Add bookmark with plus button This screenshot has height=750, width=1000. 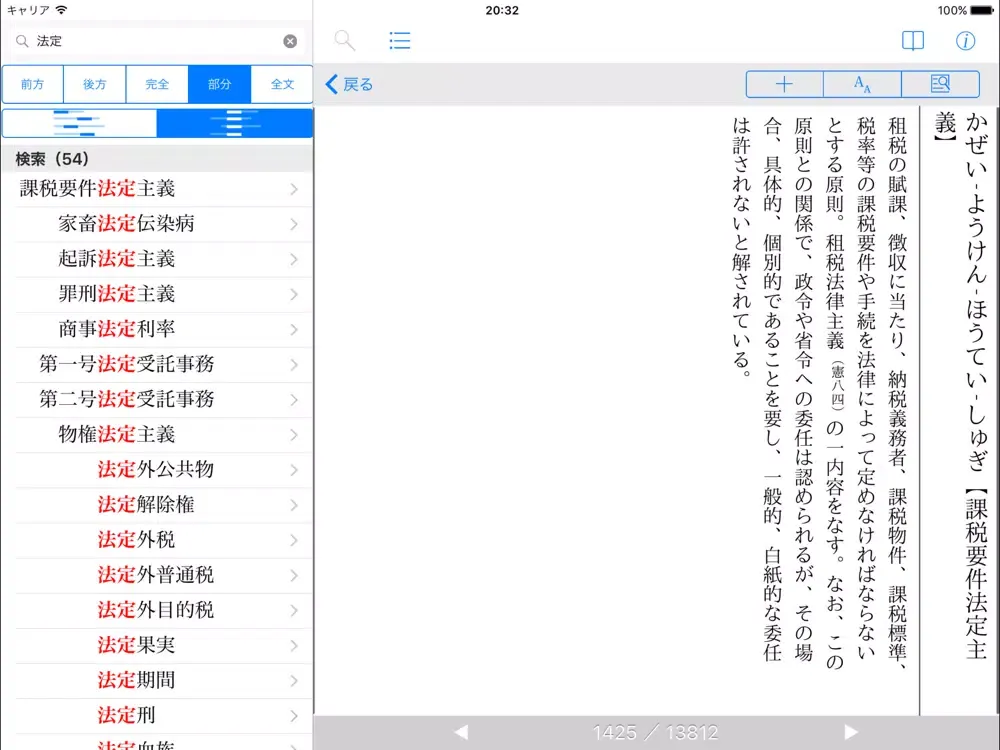[x=784, y=84]
